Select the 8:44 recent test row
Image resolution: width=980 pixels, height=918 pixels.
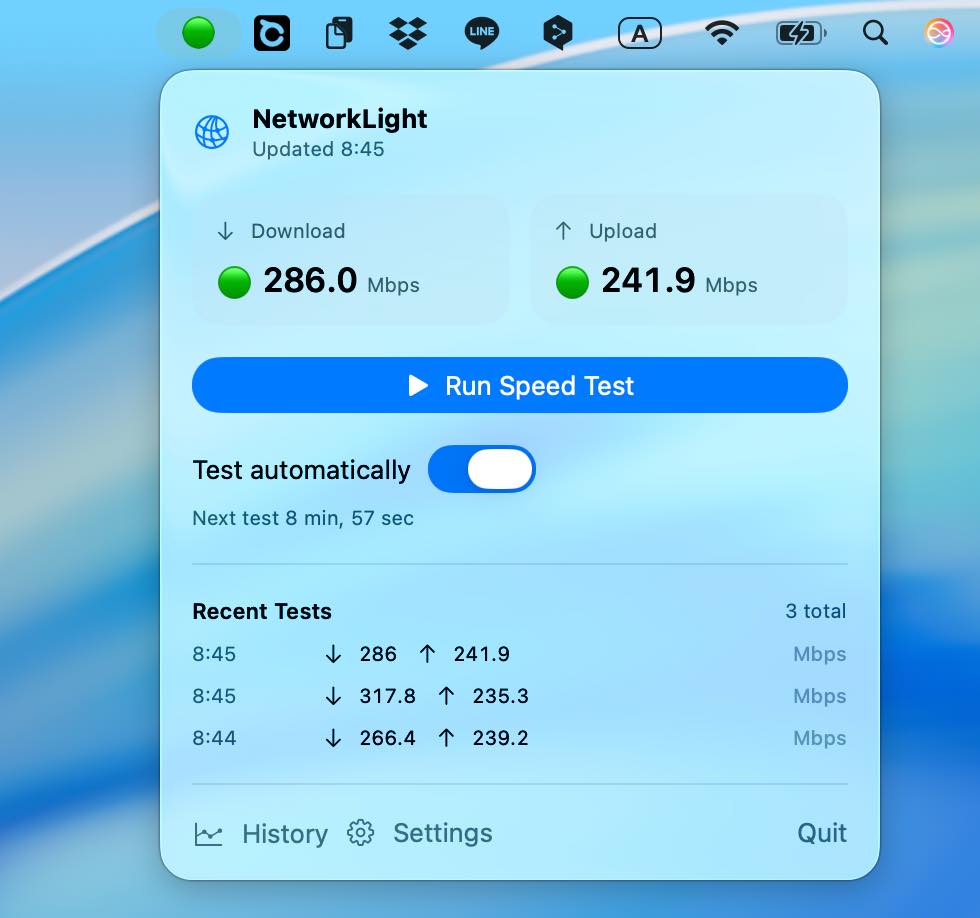click(x=519, y=738)
